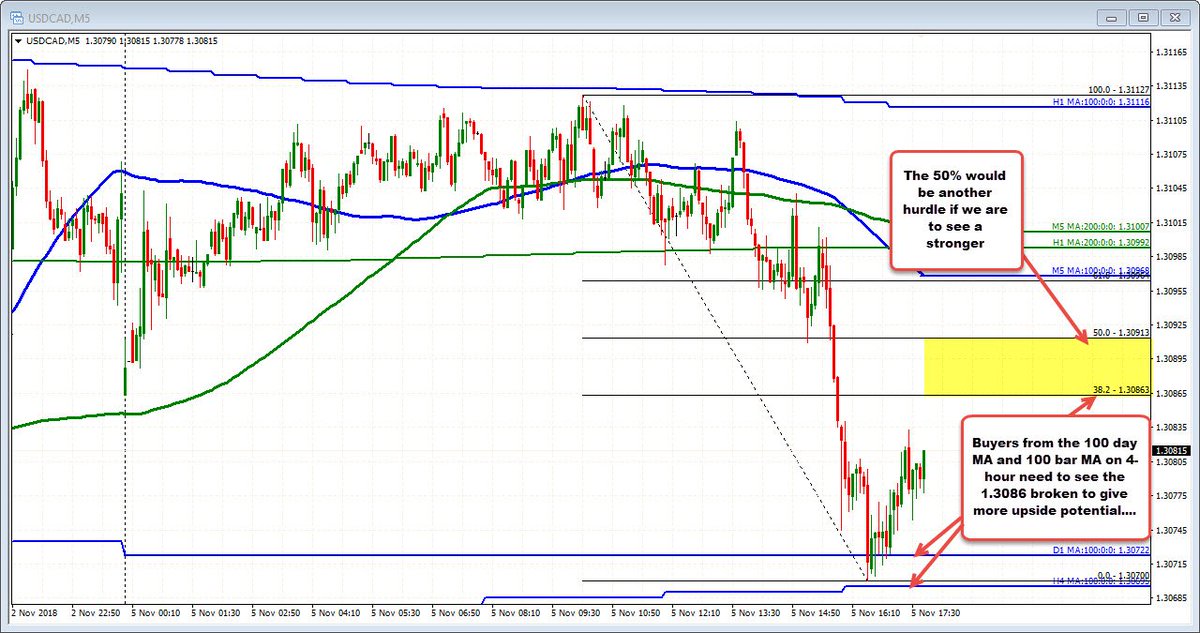Minimize the USDCAD chart window
Image resolution: width=1200 pixels, height=633 pixels.
1110,17
